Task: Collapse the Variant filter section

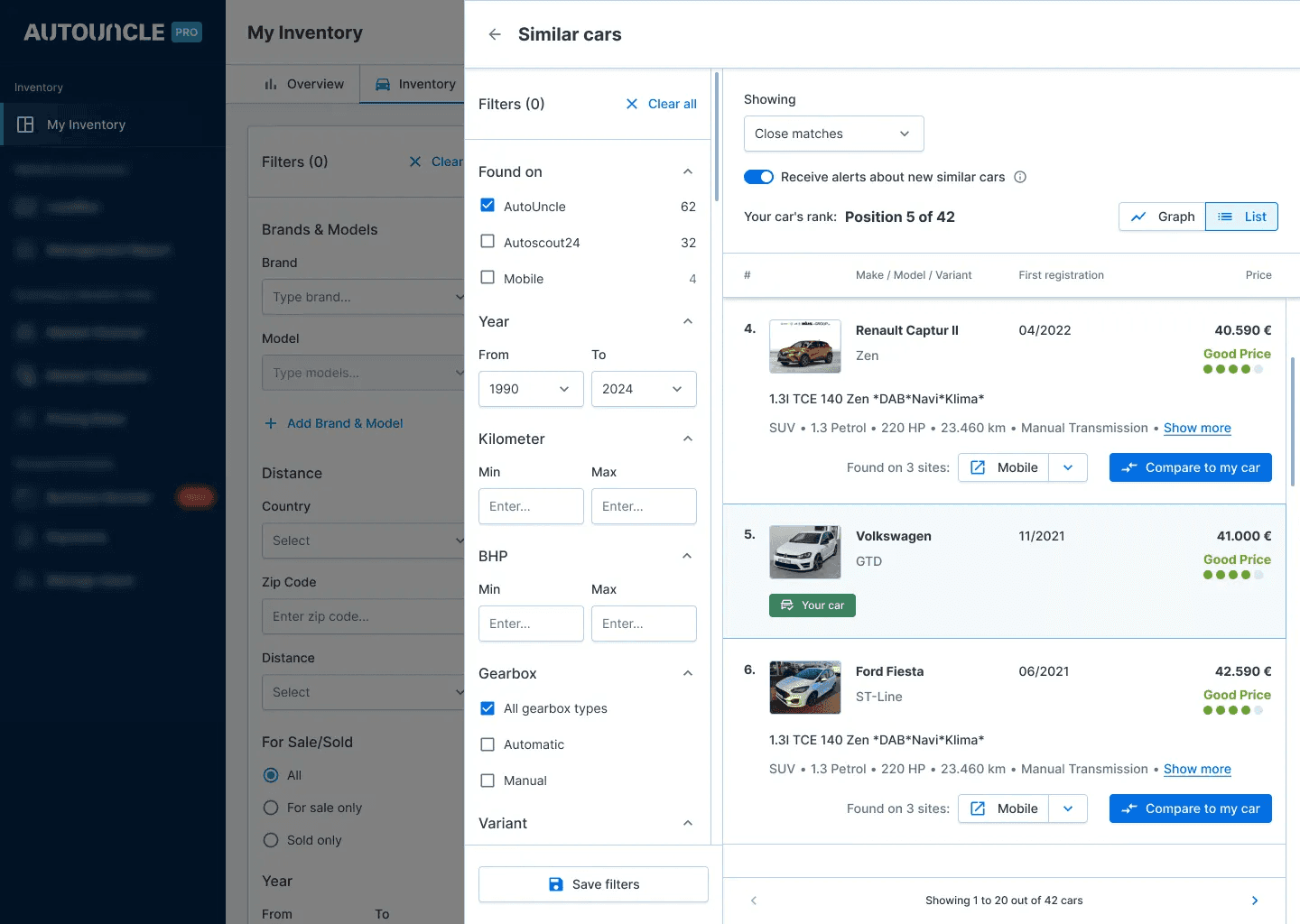Action: (688, 823)
